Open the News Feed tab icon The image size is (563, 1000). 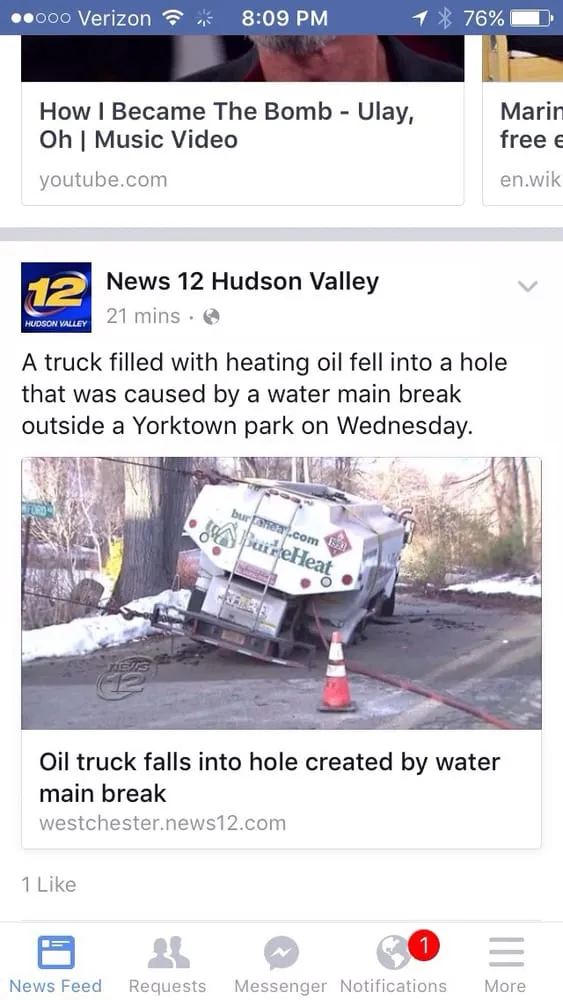coord(55,952)
